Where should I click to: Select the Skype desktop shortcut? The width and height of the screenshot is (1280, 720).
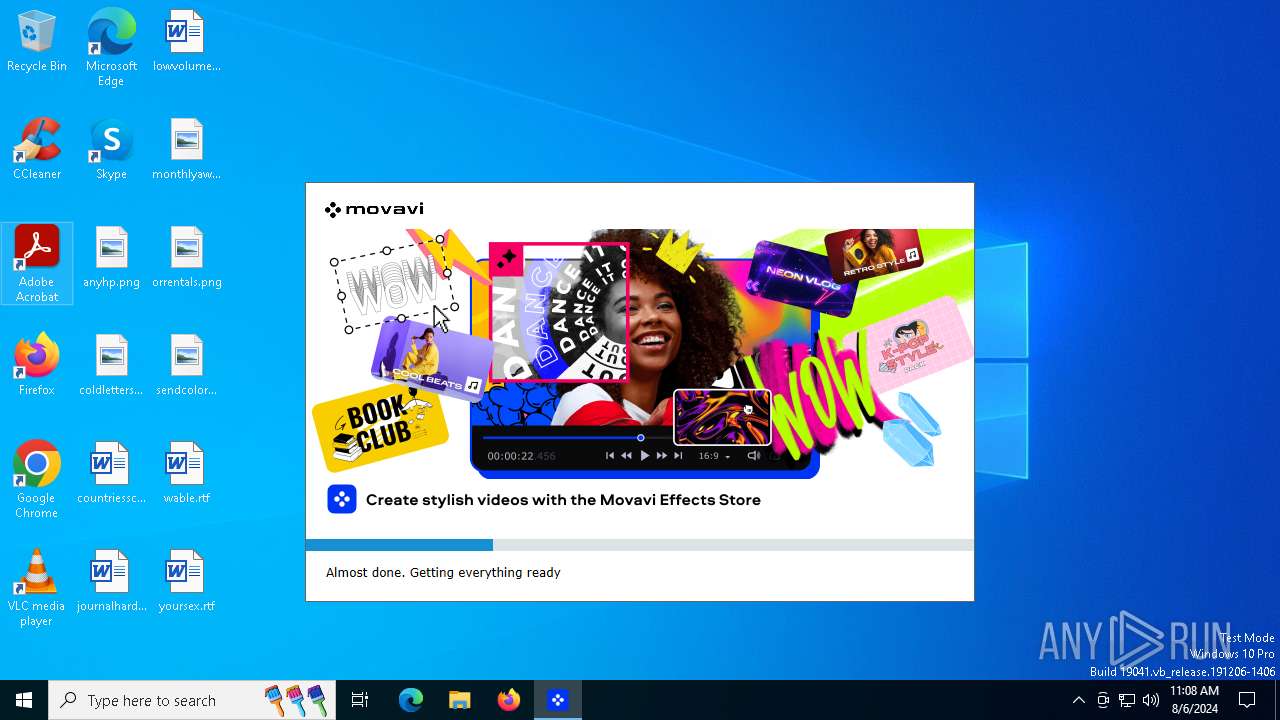pos(111,150)
